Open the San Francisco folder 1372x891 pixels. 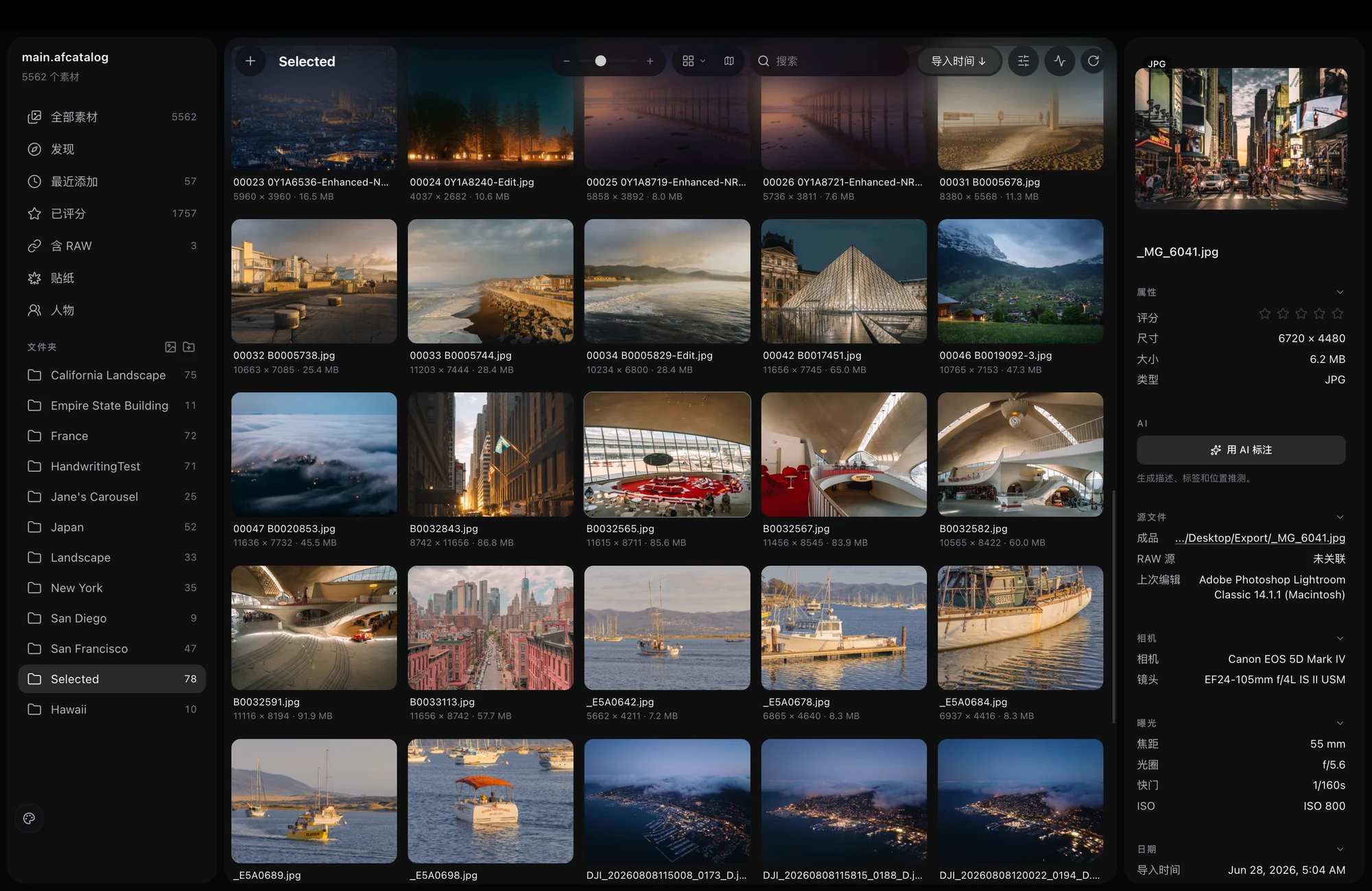112,649
